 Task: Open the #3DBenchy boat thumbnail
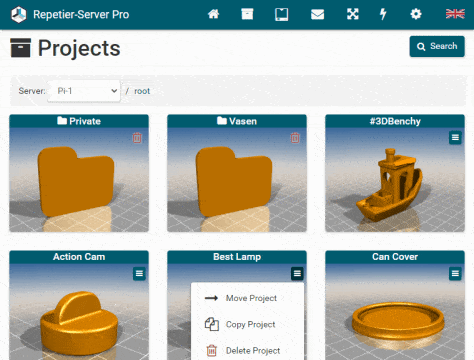pos(395,180)
